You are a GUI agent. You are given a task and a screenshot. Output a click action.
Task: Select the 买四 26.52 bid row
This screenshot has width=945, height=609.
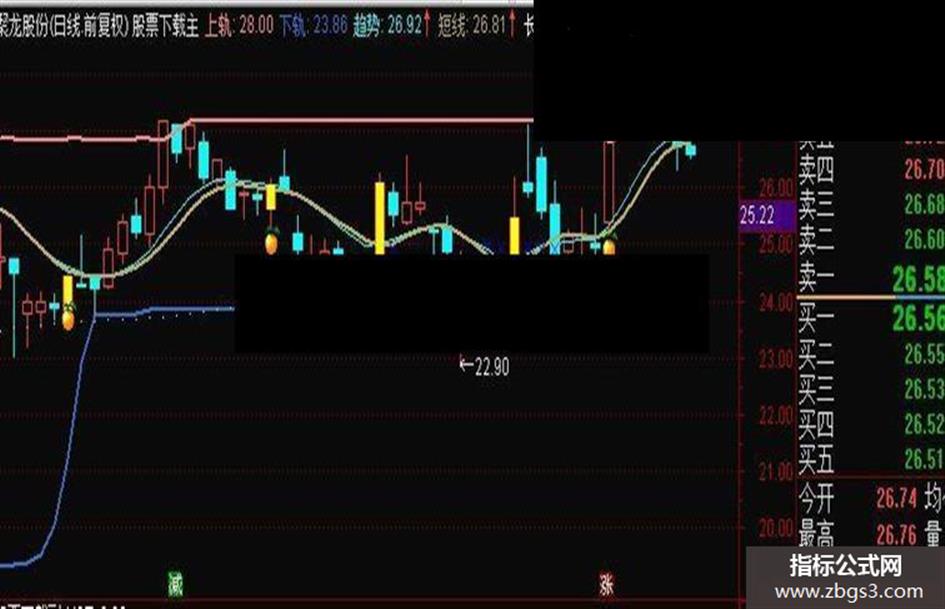[x=871, y=424]
